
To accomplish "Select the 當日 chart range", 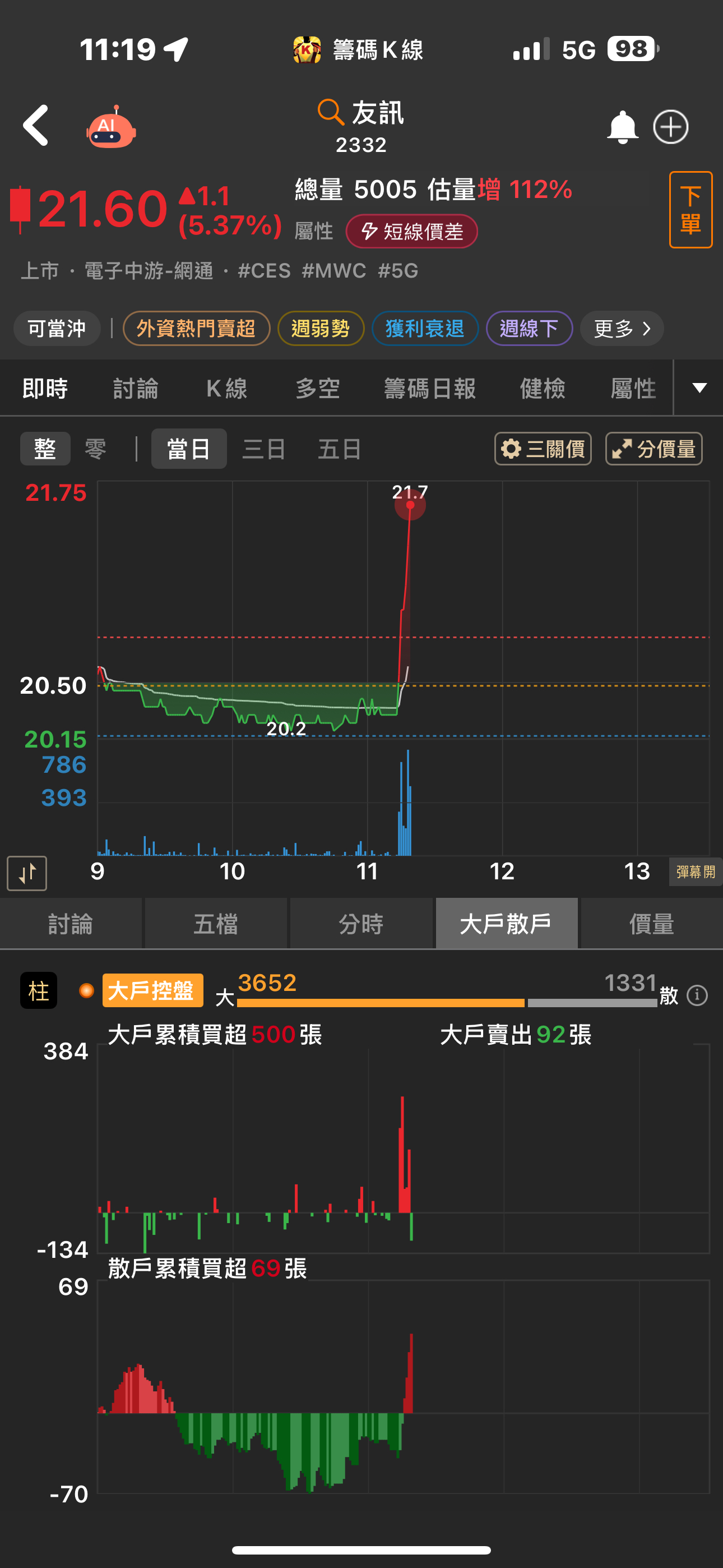I will point(189,449).
